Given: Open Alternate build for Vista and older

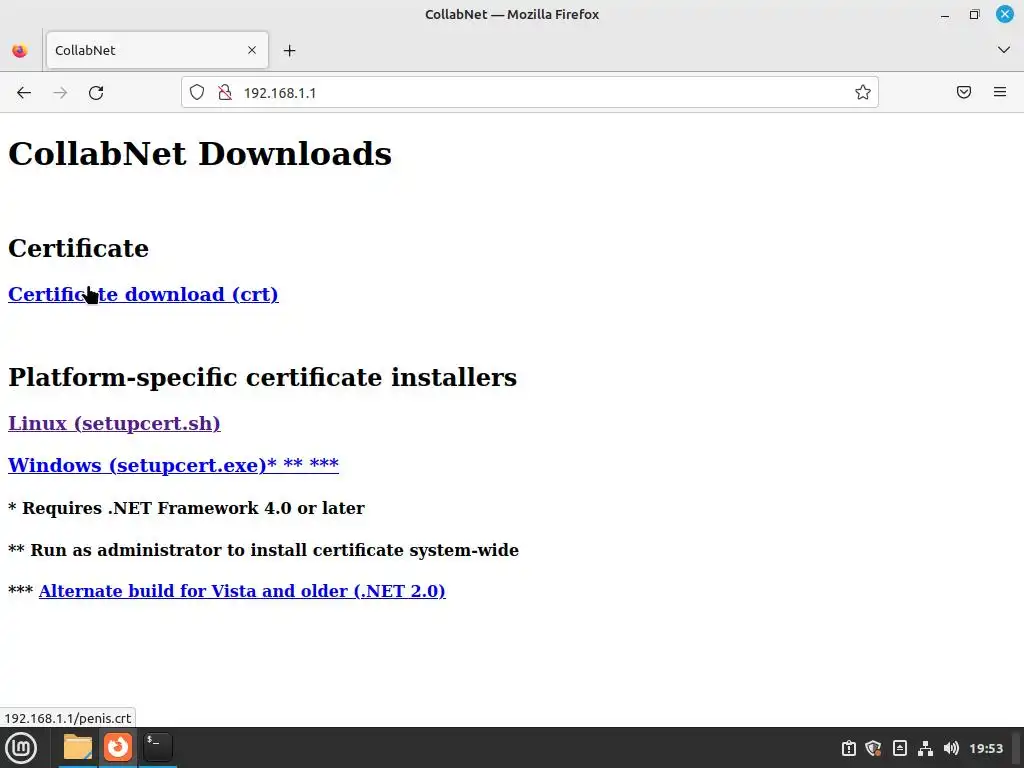Looking at the screenshot, I should click(242, 591).
